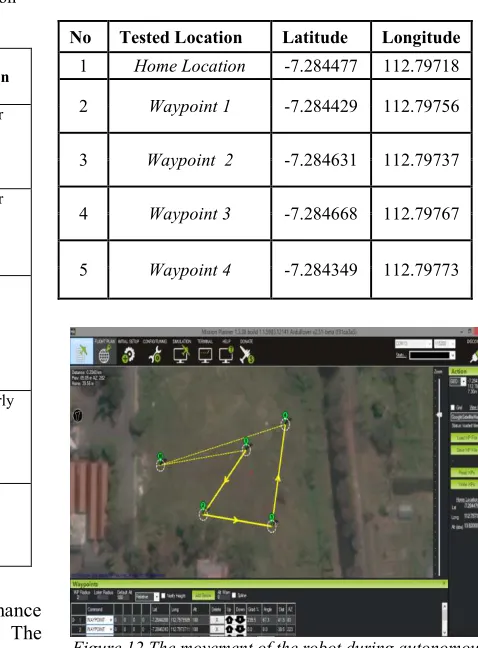The width and height of the screenshot is (478, 648).
Task: Click the map Zoom slider handle
Action: click(x=439, y=415)
